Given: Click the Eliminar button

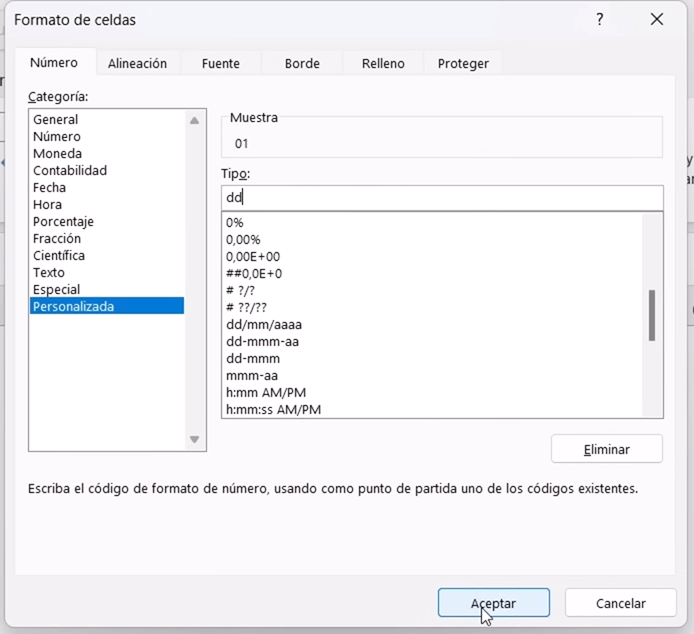Looking at the screenshot, I should tap(606, 449).
